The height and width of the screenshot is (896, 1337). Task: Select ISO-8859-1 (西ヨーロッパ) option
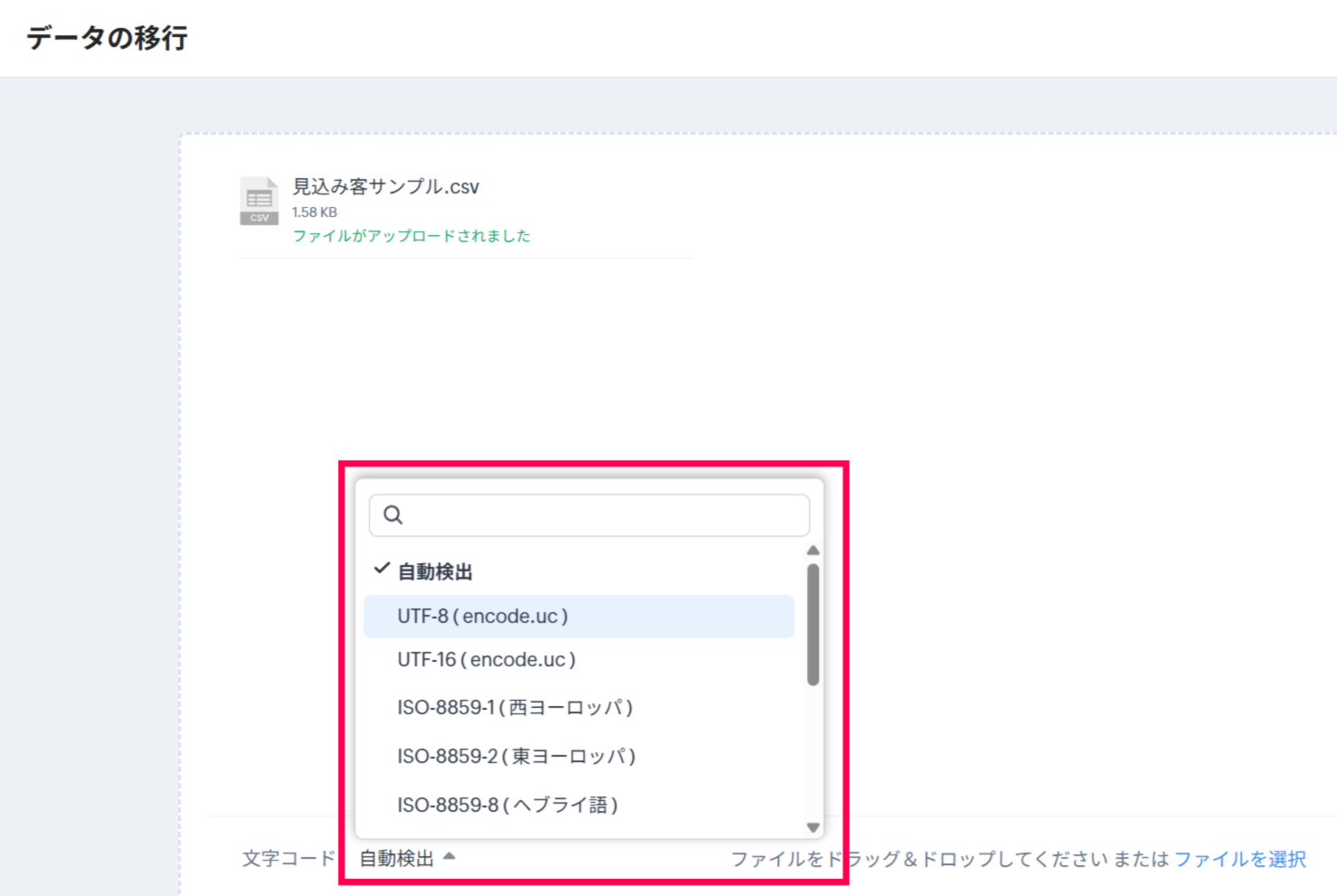(x=514, y=708)
